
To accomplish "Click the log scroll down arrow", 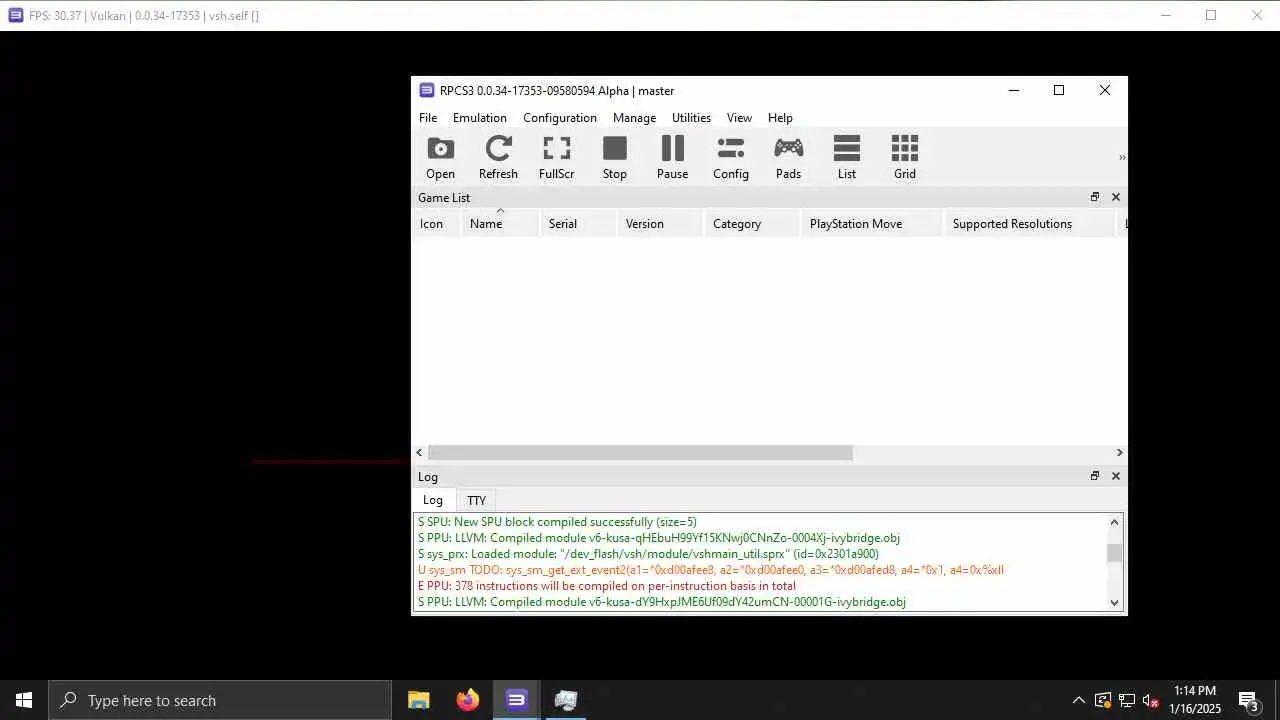I will click(x=1114, y=602).
